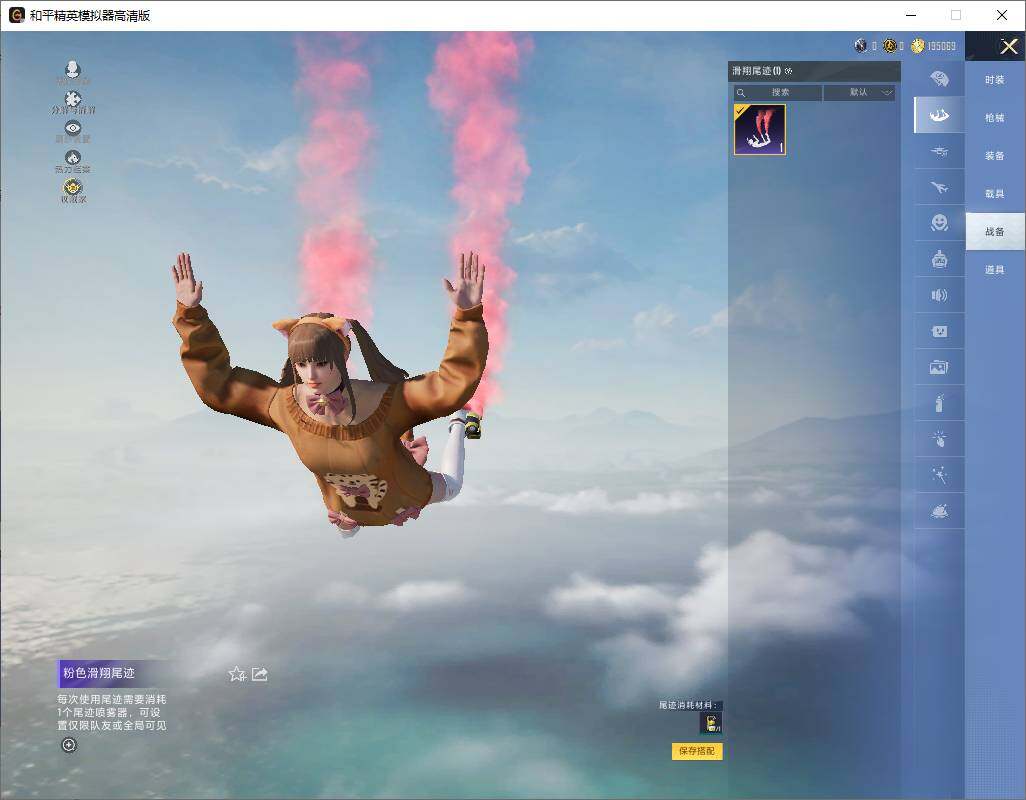This screenshot has height=800, width=1026.
Task: Open the photo background gallery icon
Action: [940, 368]
